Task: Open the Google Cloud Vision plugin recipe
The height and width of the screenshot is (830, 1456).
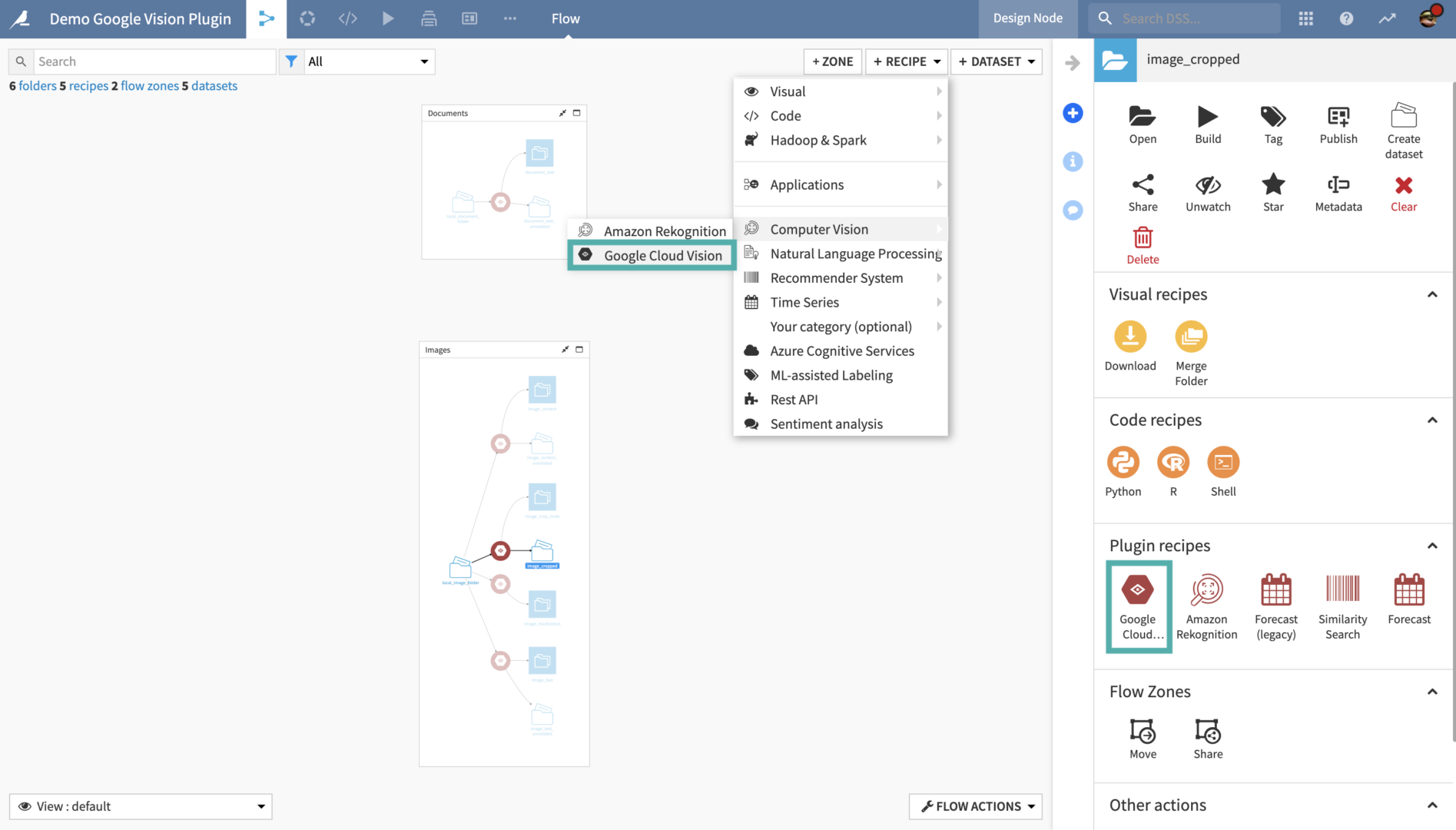Action: [1138, 606]
